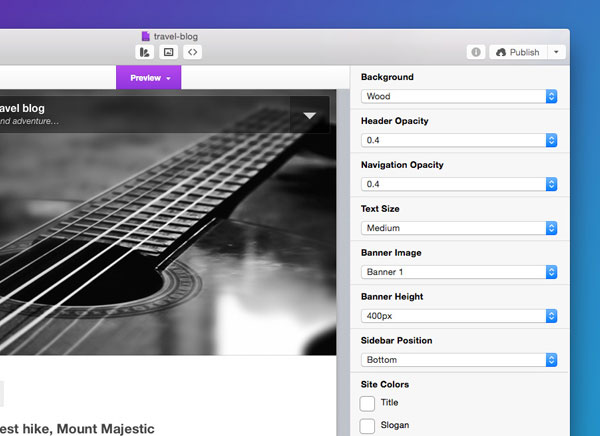Click the 'Header Opacity' label
Image resolution: width=600 pixels, height=436 pixels.
(x=395, y=121)
